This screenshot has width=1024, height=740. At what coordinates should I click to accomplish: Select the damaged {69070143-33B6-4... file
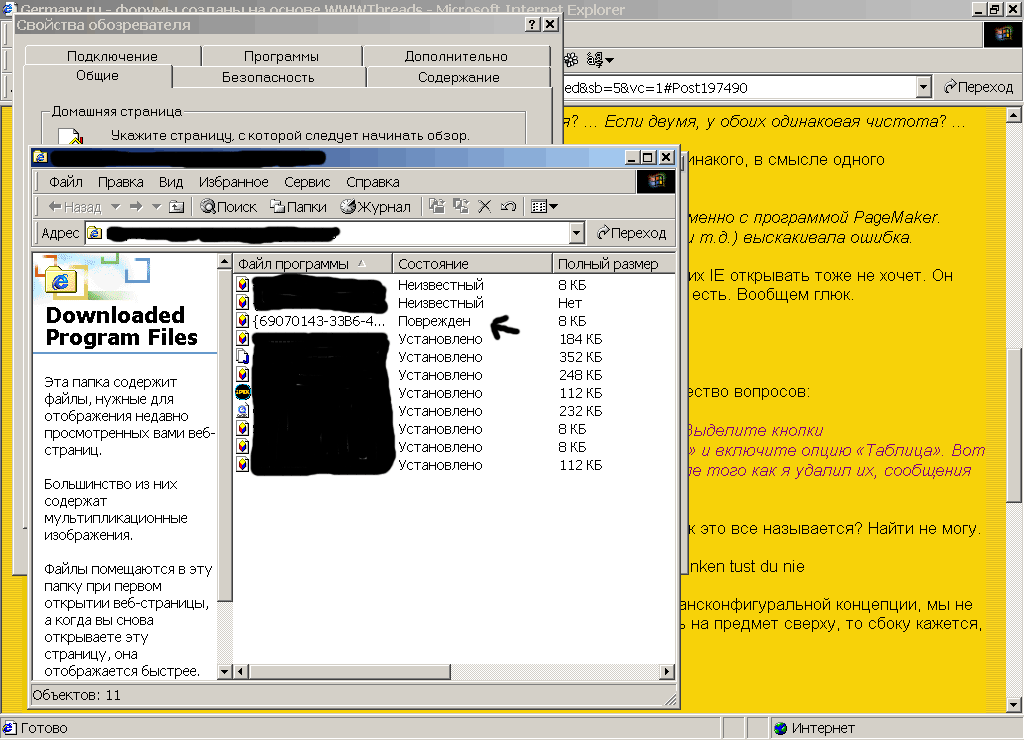click(318, 321)
